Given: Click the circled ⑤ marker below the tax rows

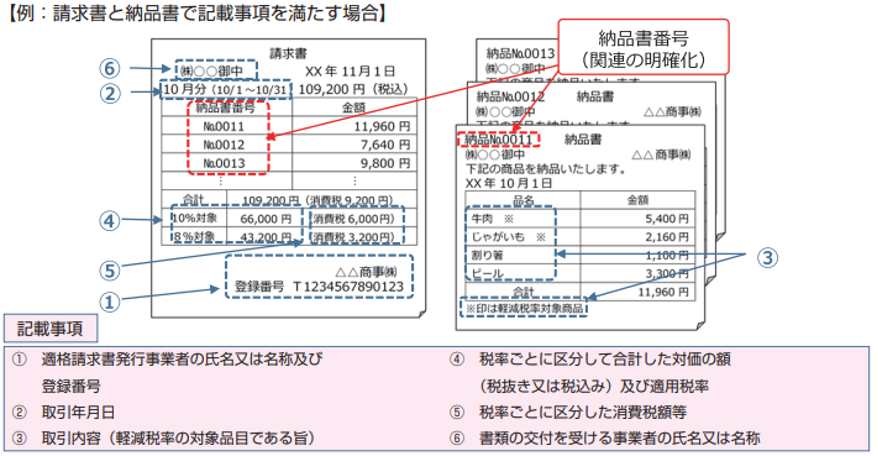Looking at the screenshot, I should [113, 269].
